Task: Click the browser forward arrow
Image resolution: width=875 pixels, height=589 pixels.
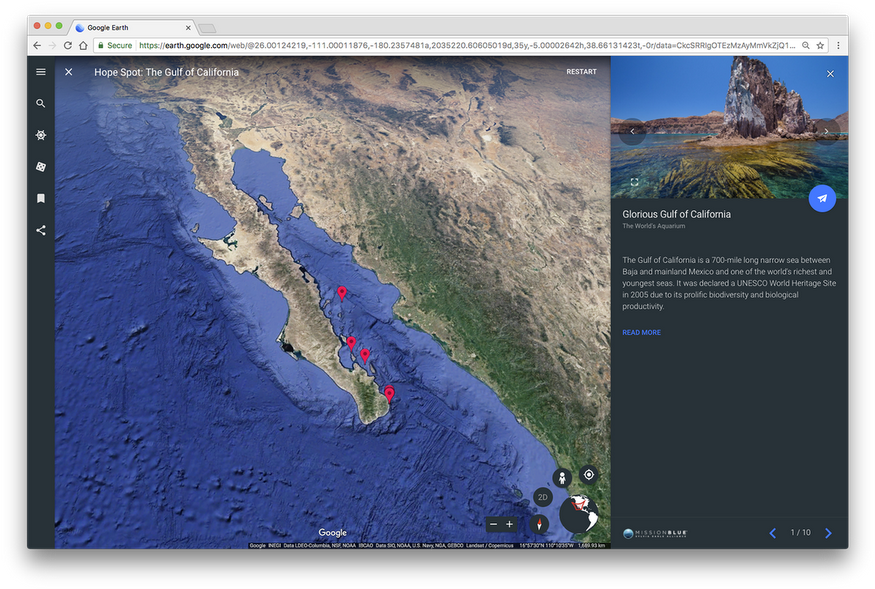Action: click(x=52, y=45)
